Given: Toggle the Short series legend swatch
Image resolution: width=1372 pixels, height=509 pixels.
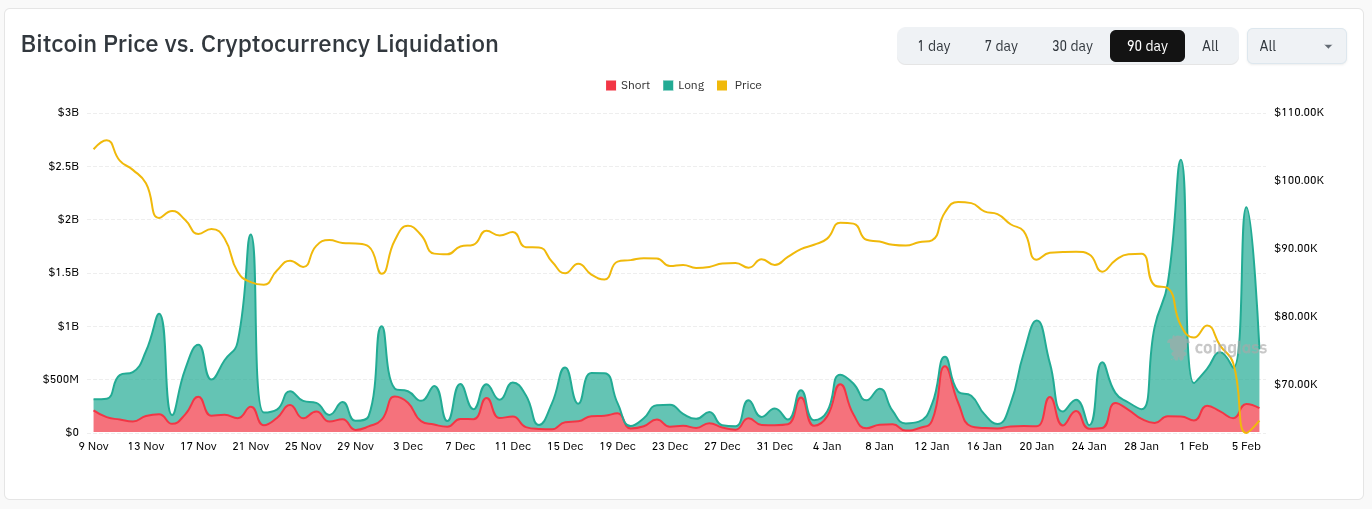Looking at the screenshot, I should click(x=611, y=86).
